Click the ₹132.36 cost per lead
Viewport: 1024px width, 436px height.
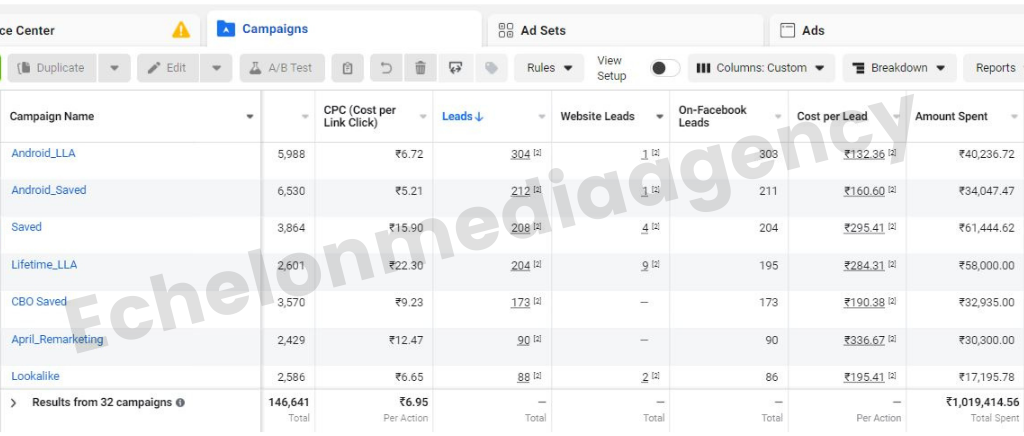tap(865, 154)
